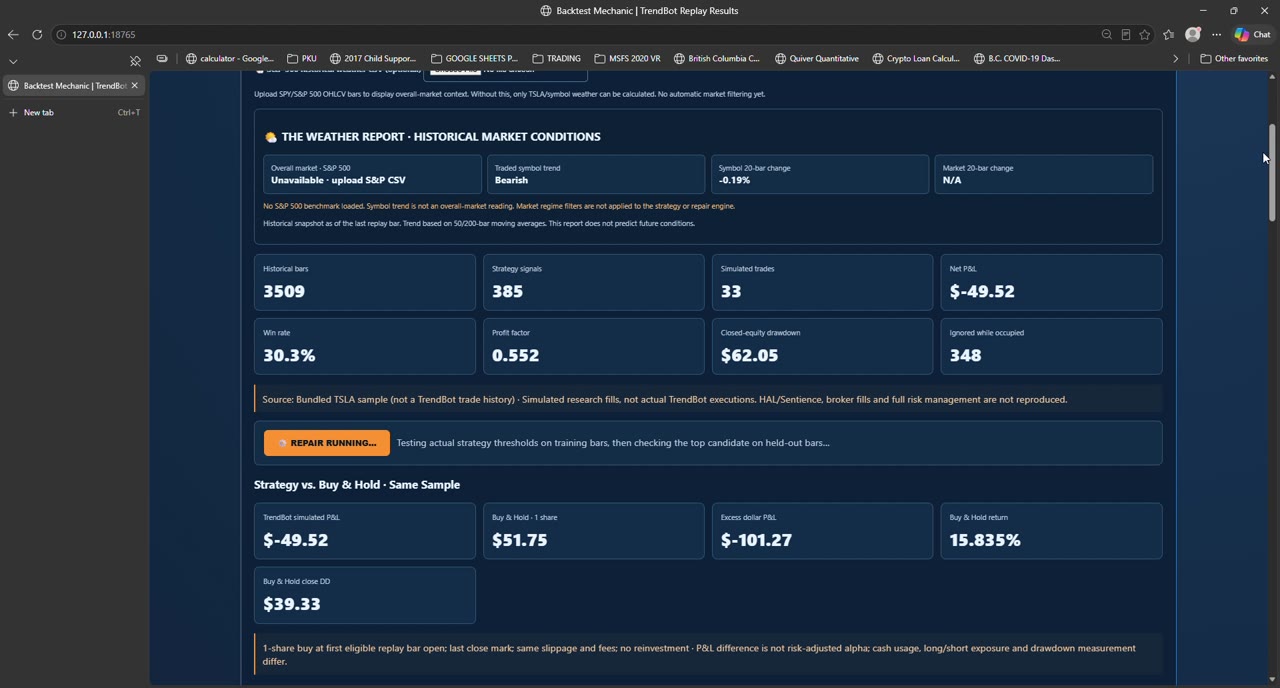Click the page vertical scrollbar thumb
Viewport: 1280px width, 688px height.
point(1272,172)
